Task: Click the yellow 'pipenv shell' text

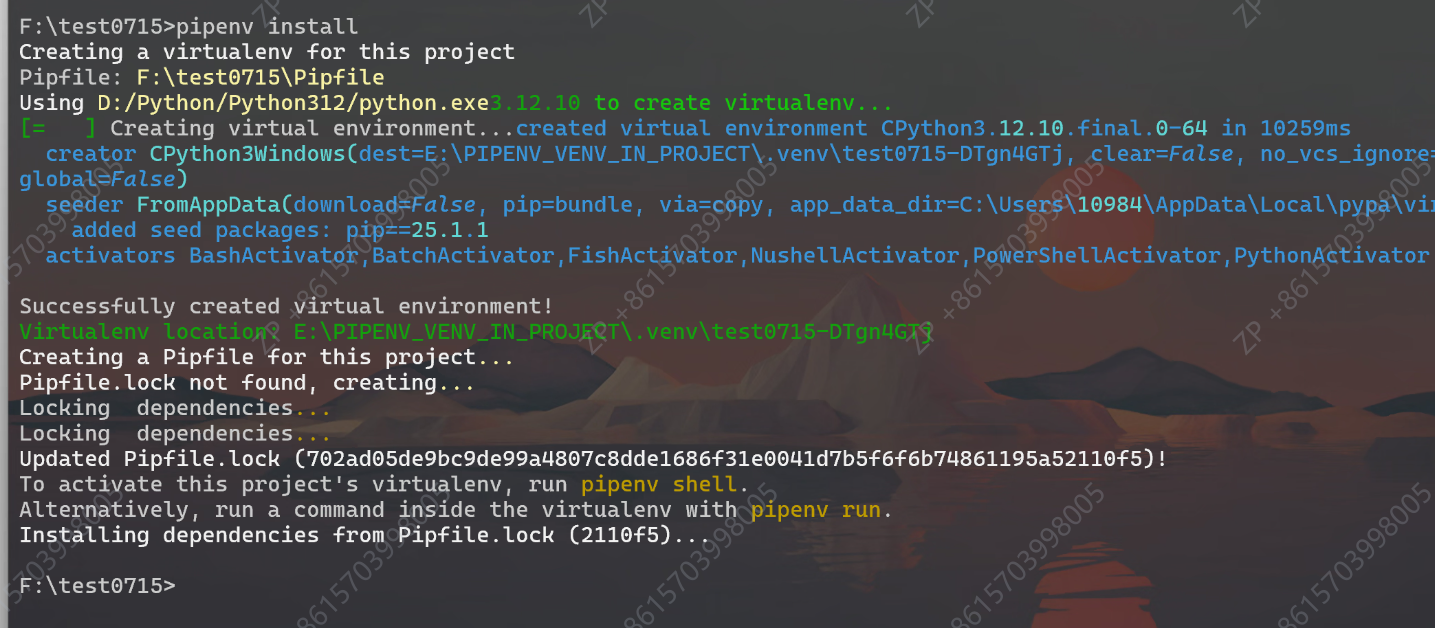Action: pyautogui.click(x=659, y=485)
